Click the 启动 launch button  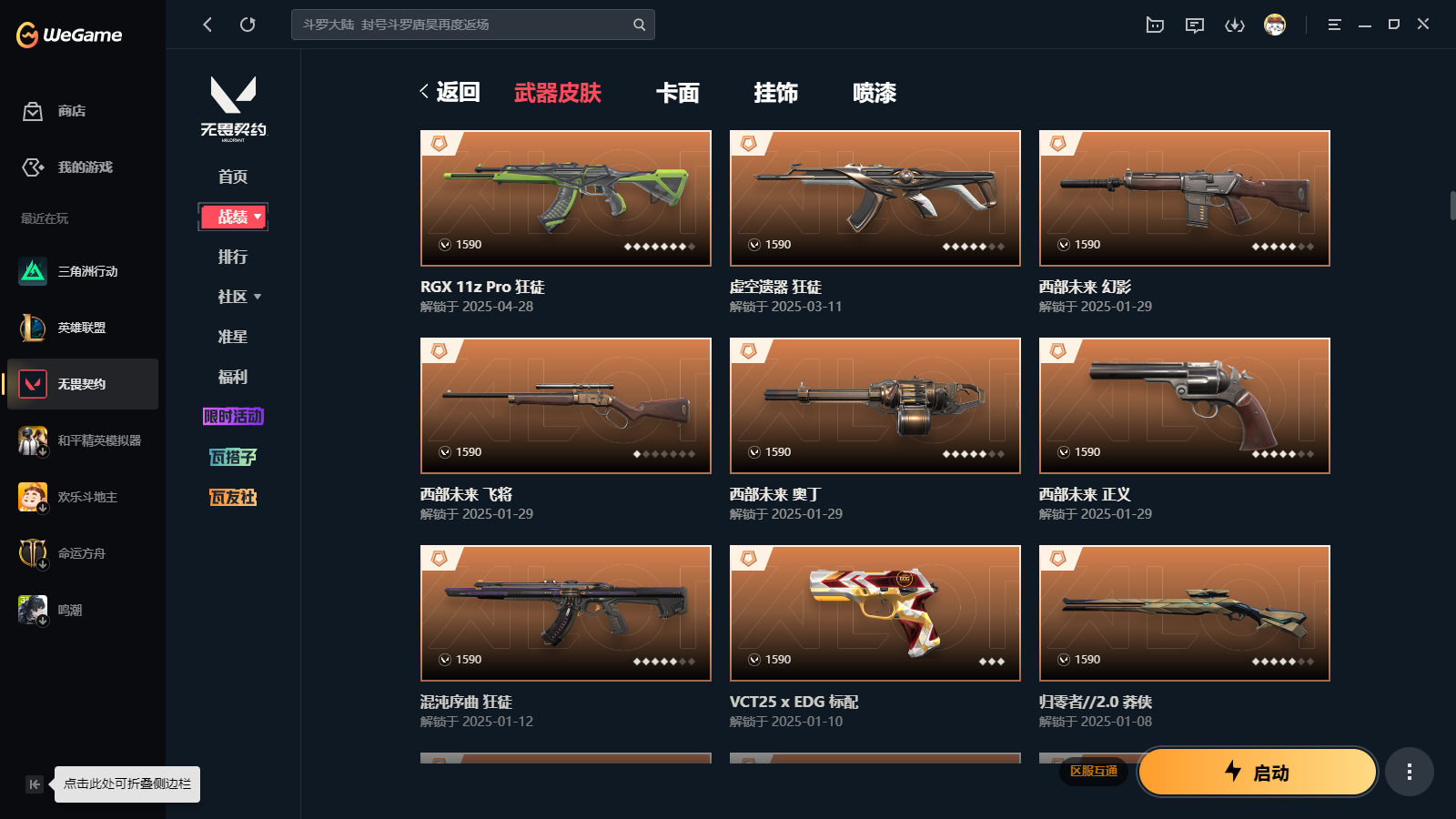(x=1258, y=772)
